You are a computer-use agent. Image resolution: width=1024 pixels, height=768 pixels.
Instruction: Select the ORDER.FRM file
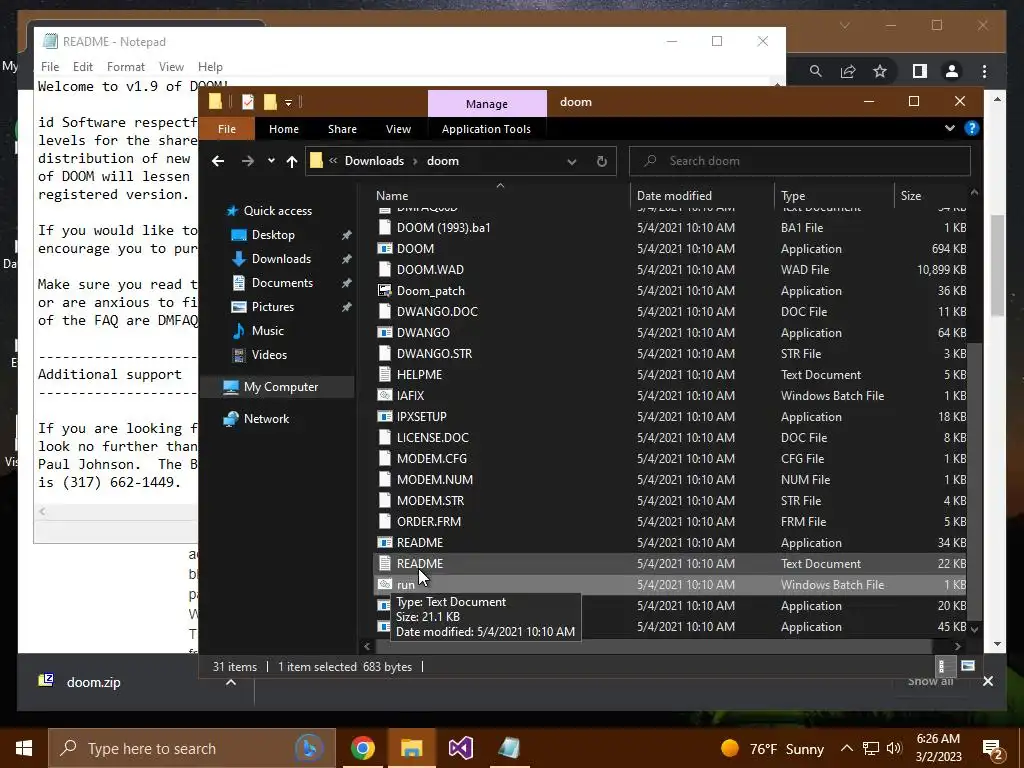click(x=428, y=521)
